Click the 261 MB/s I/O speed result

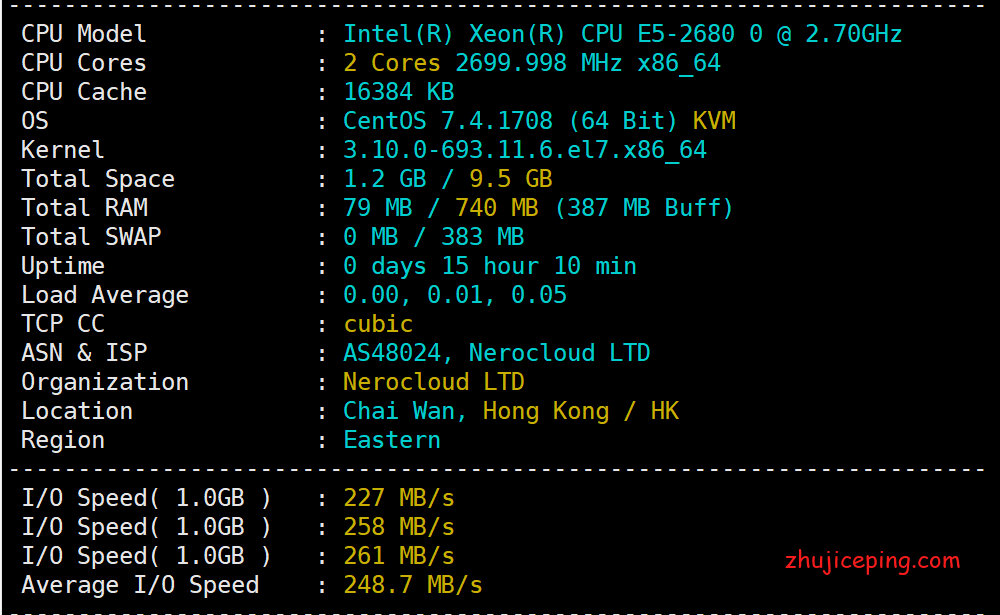(398, 556)
